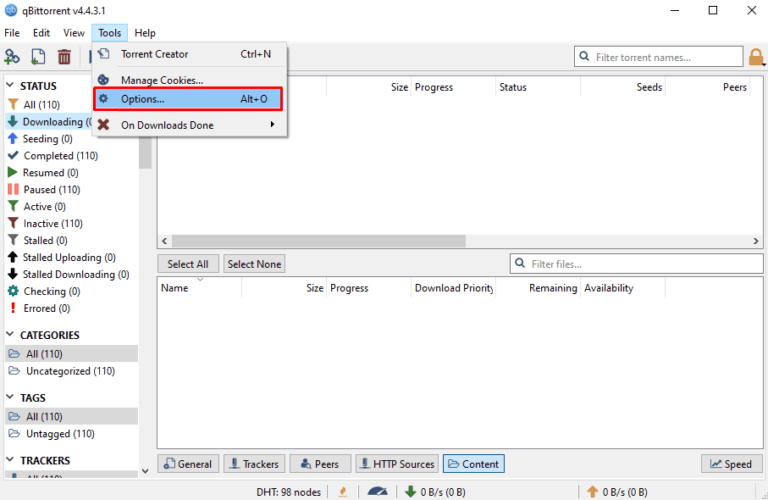Click the magnifier icon in torrent filter
The image size is (768, 500).
click(x=584, y=56)
